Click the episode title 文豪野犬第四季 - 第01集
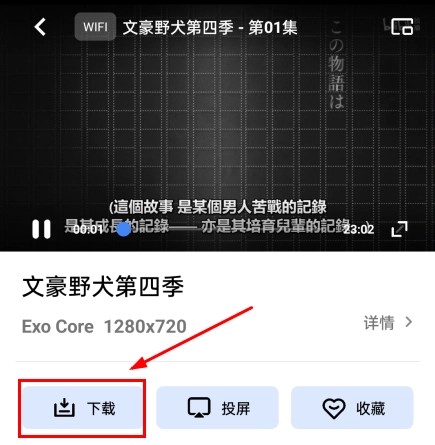Image resolution: width=435 pixels, height=445 pixels. click(210, 27)
